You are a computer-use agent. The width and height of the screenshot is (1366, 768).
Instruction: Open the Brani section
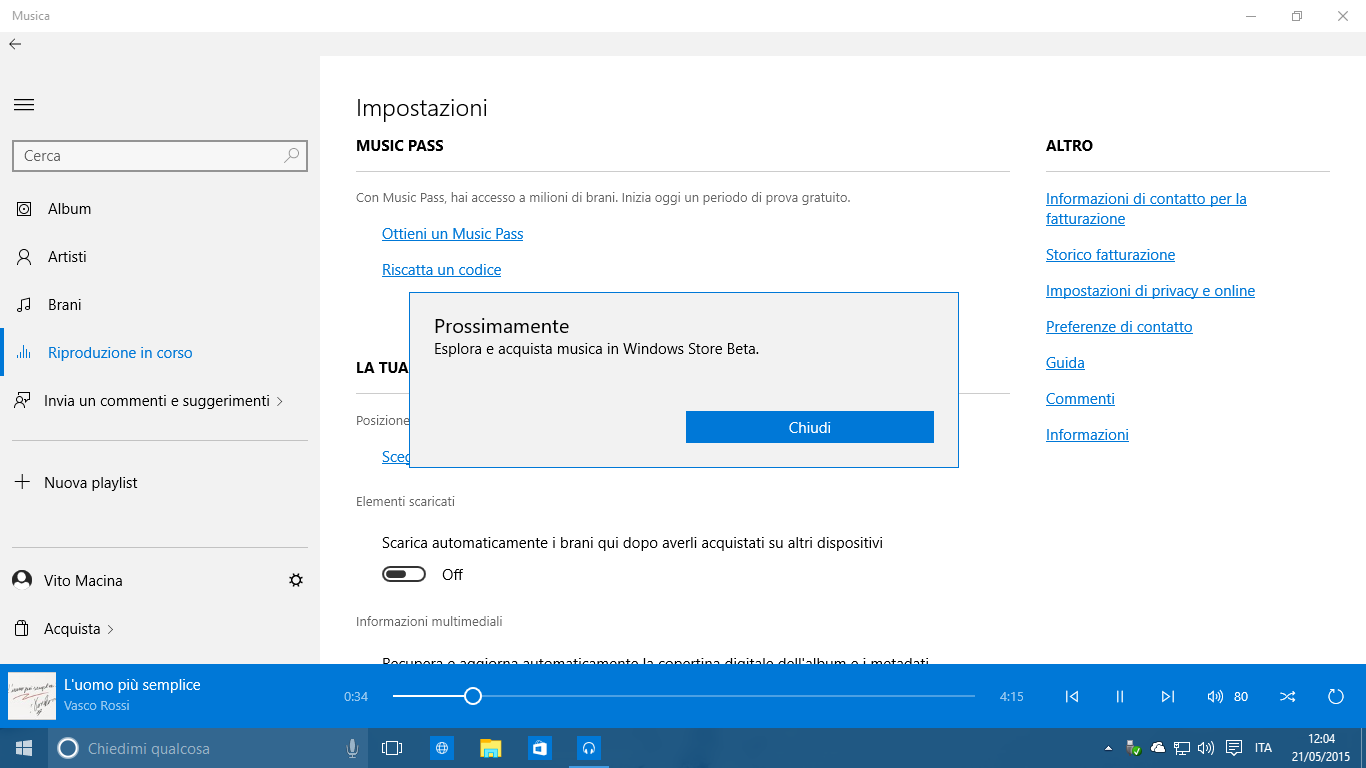[160, 305]
